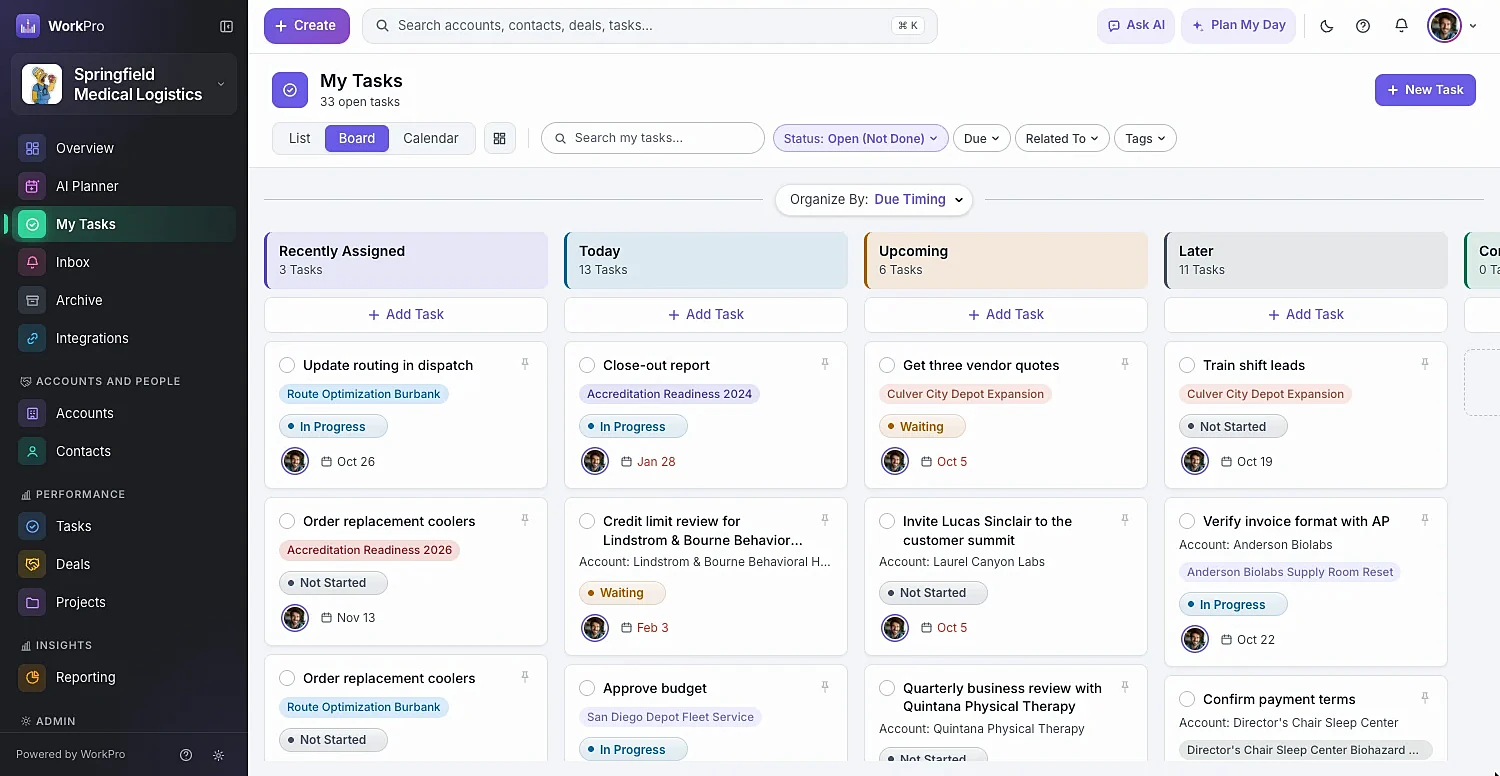
Task: Pin the Get three vendor quotes task
Action: [1125, 364]
